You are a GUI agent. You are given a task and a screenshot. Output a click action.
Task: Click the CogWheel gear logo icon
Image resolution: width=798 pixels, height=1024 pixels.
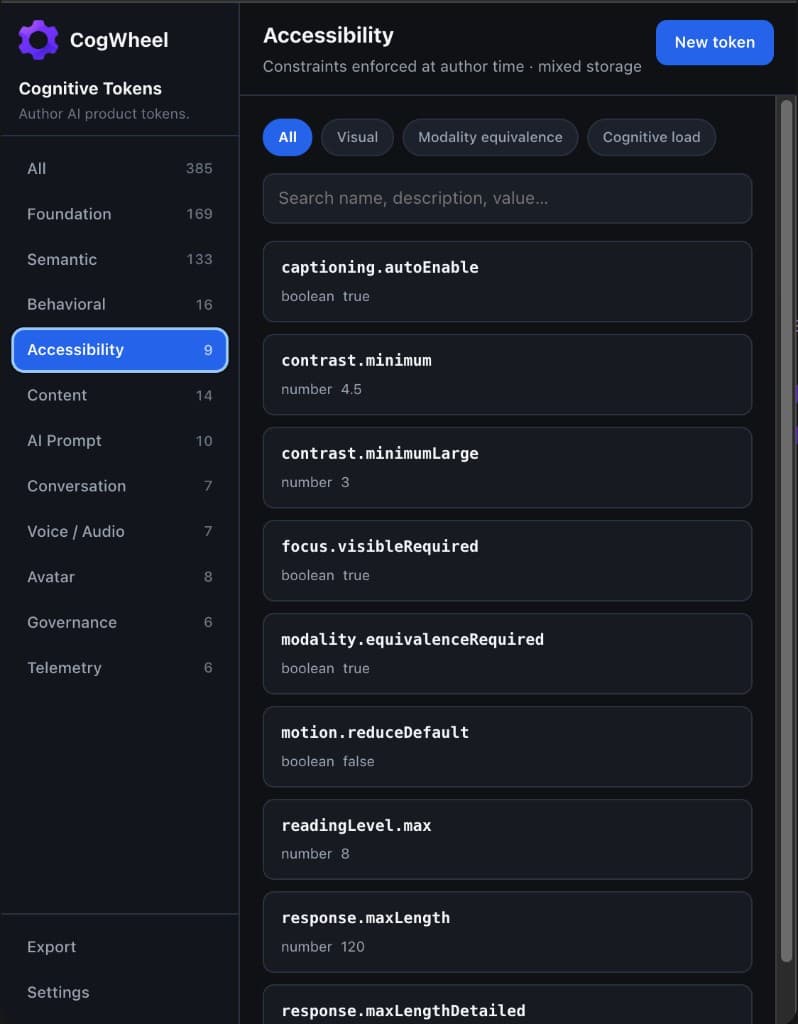(38, 40)
